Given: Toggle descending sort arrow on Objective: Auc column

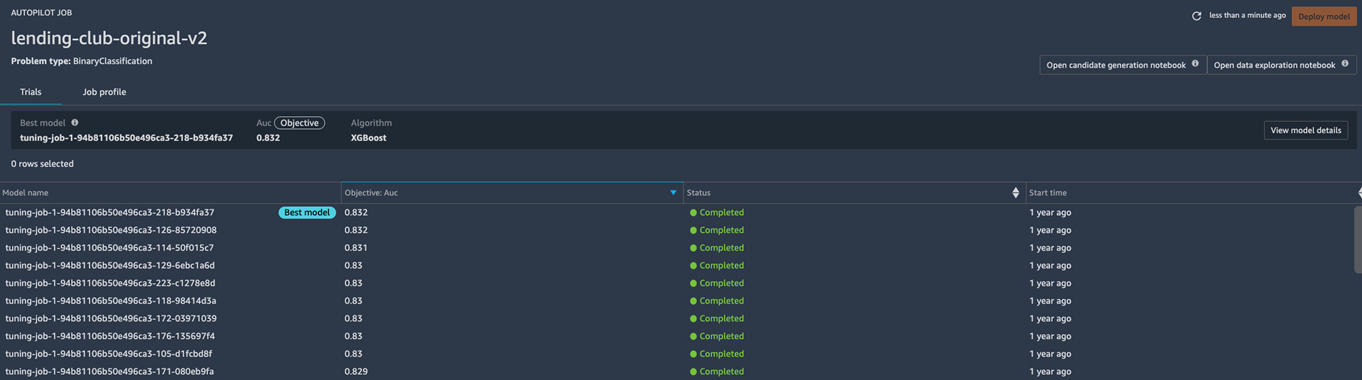Looking at the screenshot, I should (673, 193).
